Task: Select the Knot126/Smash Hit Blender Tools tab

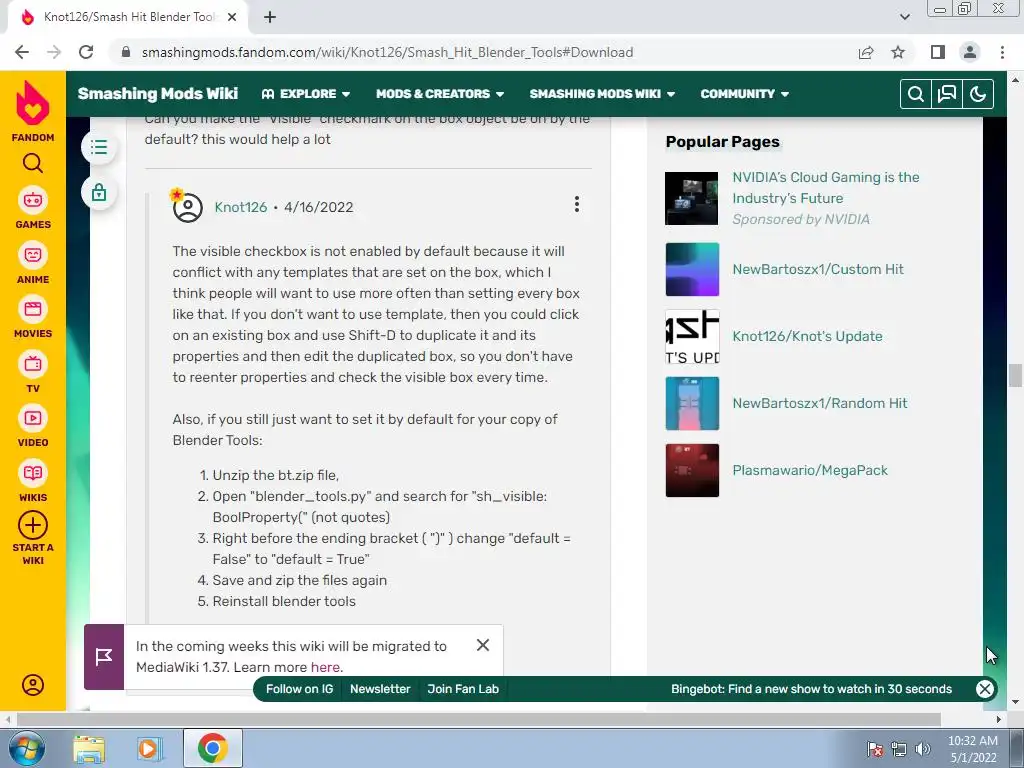Action: [127, 17]
